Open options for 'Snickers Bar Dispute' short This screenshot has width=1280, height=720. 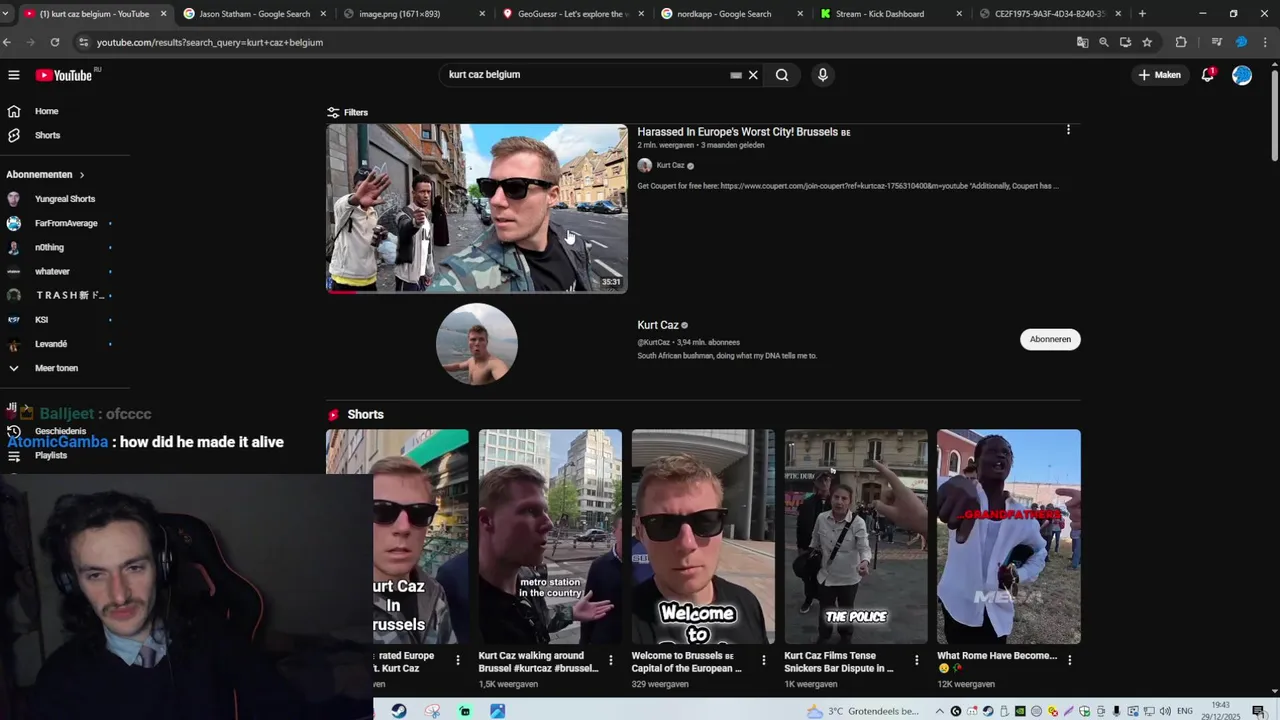pyautogui.click(x=917, y=660)
